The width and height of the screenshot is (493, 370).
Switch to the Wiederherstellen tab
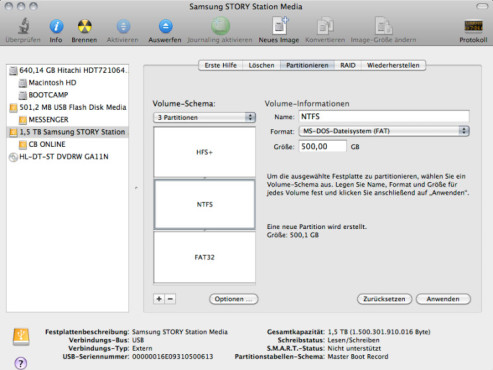pyautogui.click(x=393, y=65)
